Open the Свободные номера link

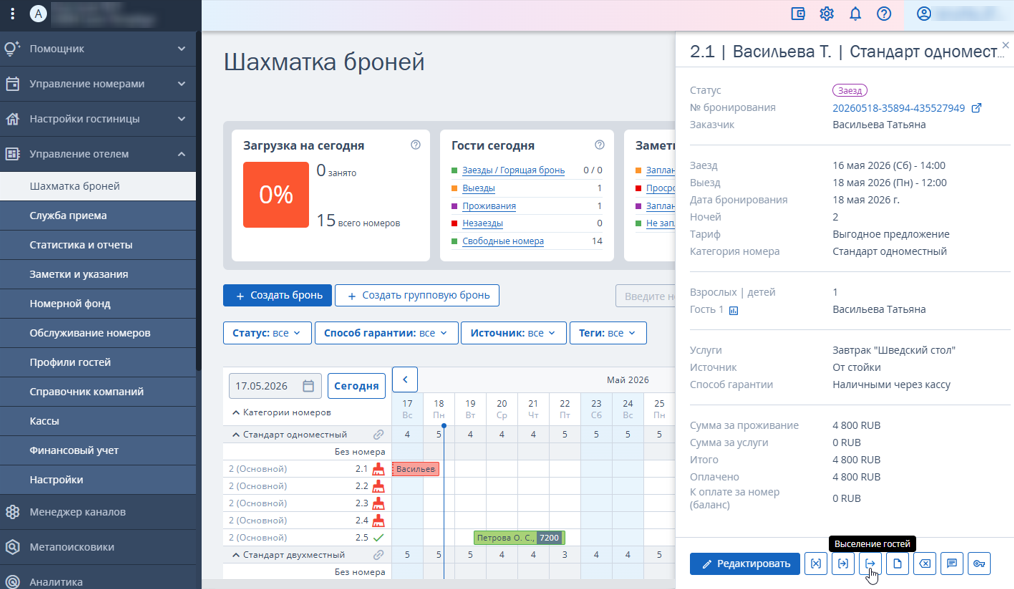503,241
